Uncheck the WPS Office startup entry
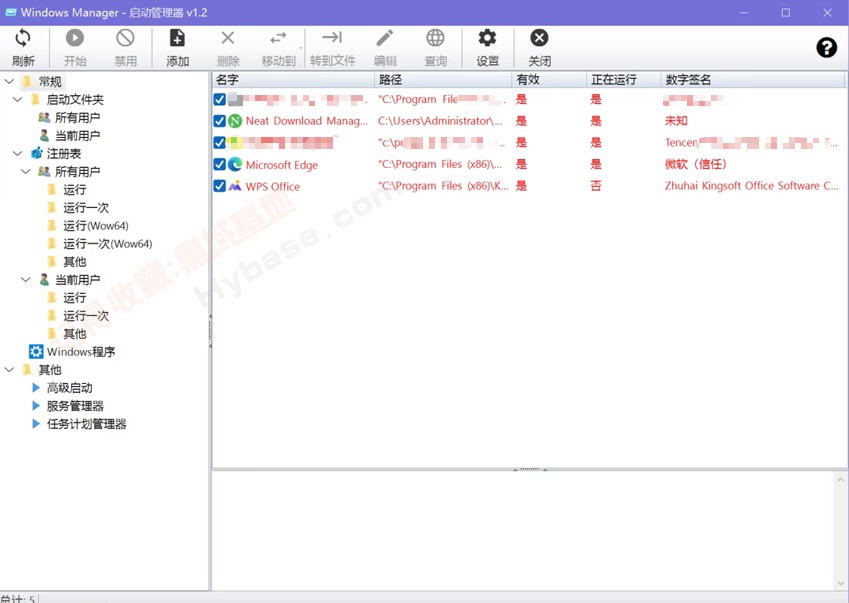Screen dimensions: 849x603 [219, 186]
